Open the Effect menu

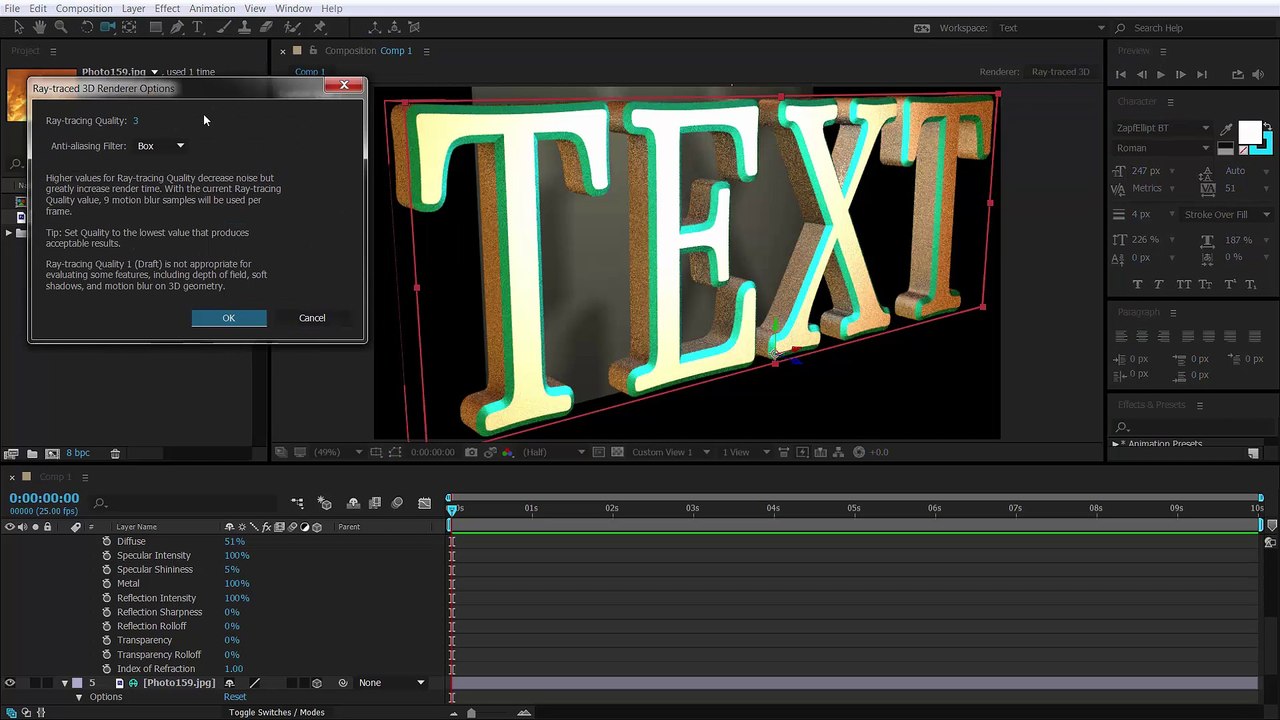(x=167, y=8)
